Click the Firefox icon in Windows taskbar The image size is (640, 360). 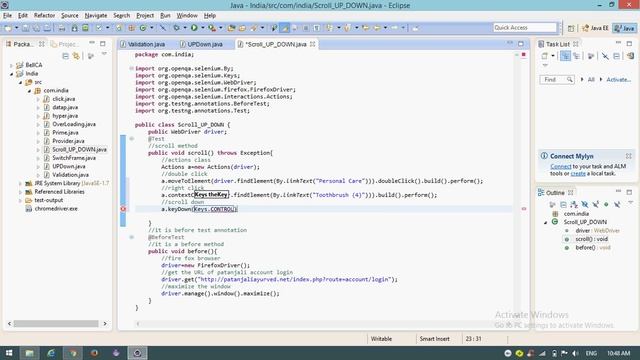click(x=94, y=353)
